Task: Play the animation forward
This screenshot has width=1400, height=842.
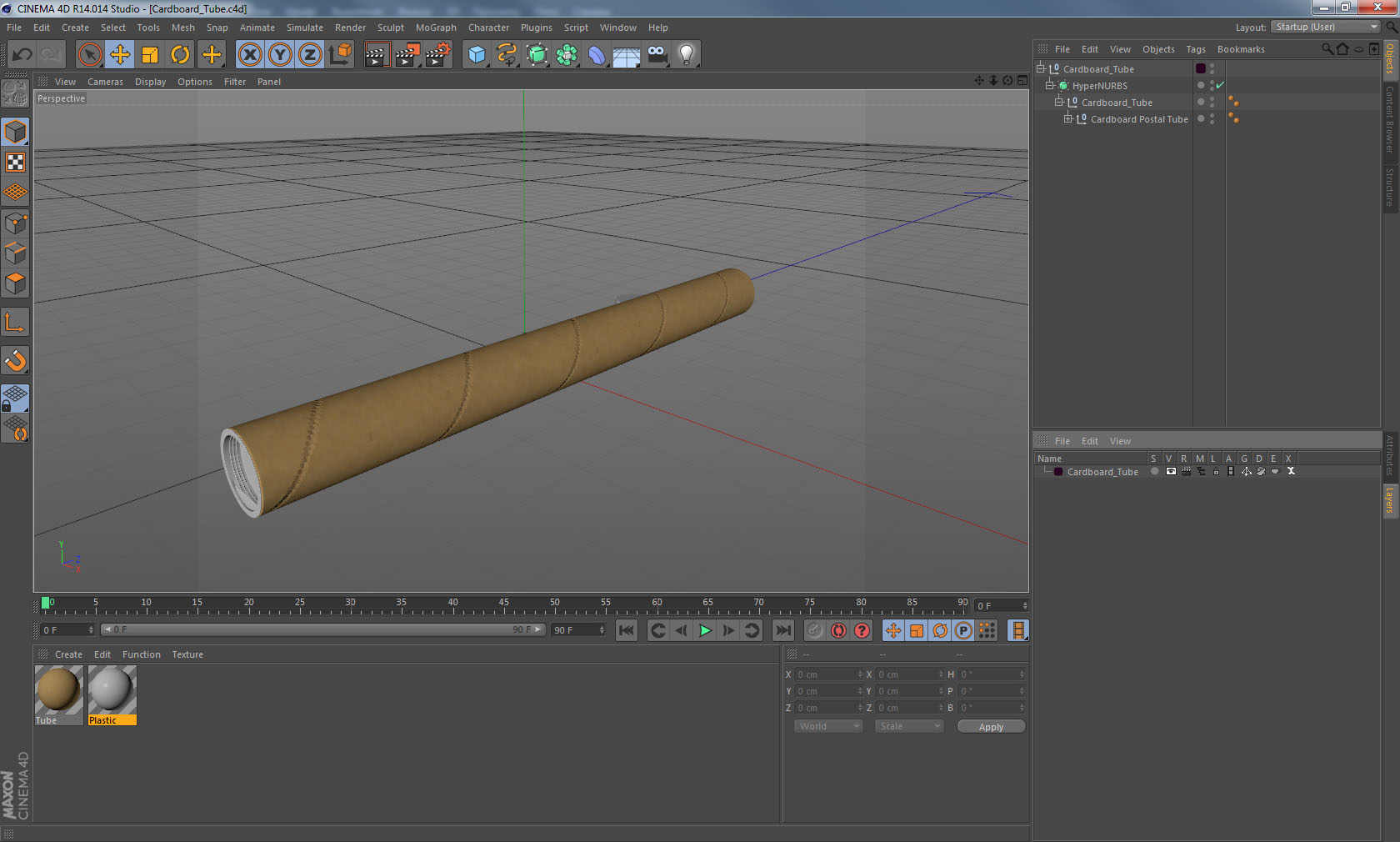Action: [x=705, y=630]
